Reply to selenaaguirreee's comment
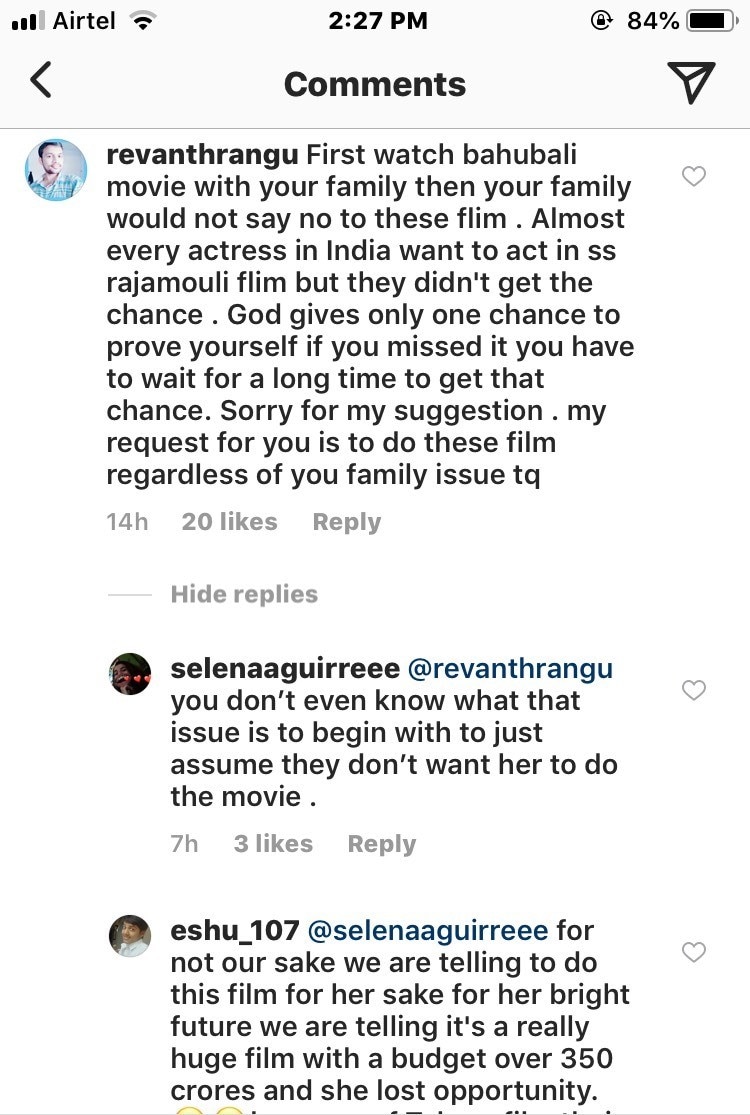Viewport: 750px width, 1115px height. 381,844
